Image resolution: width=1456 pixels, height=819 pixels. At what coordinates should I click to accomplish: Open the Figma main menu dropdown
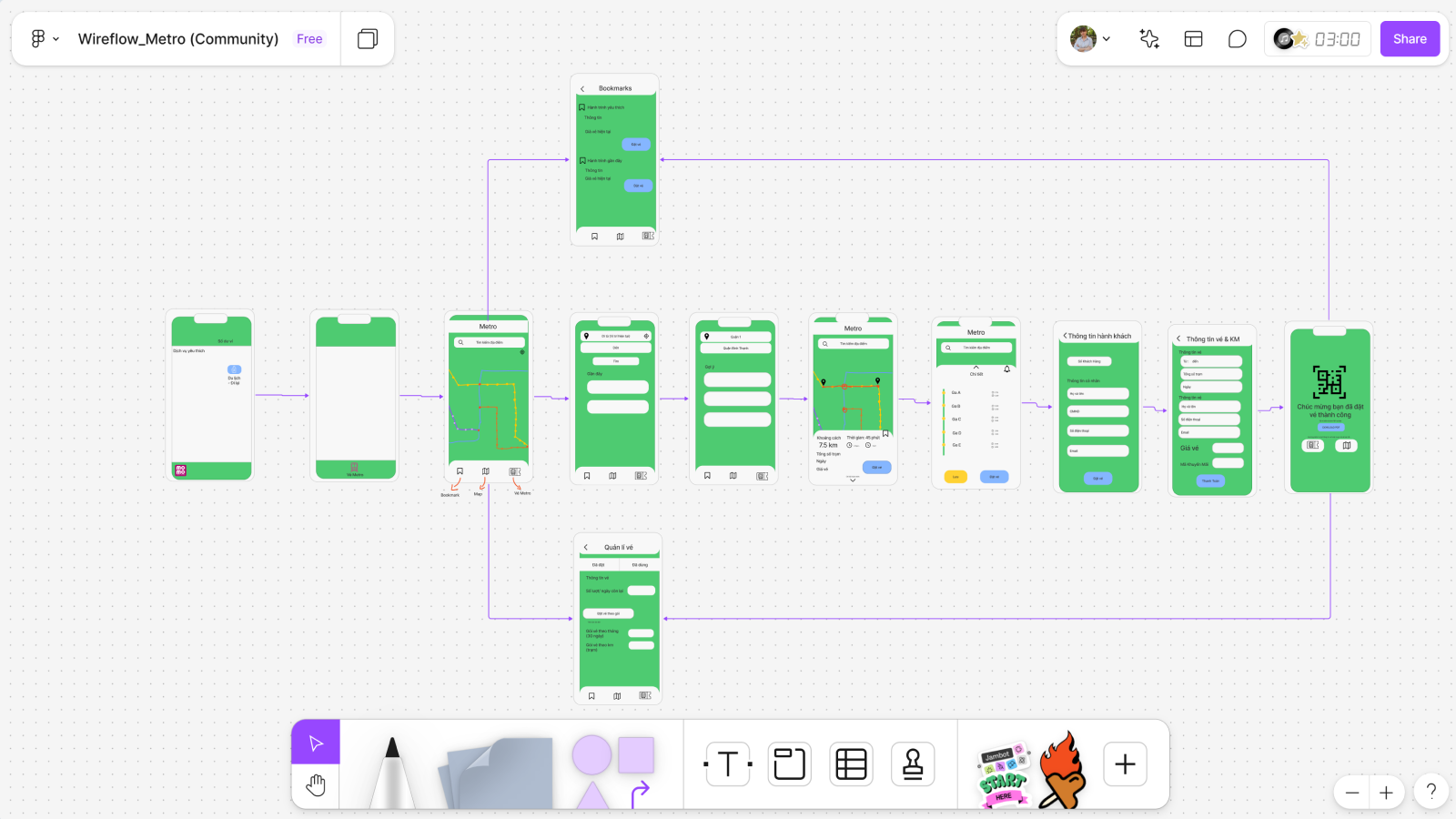click(x=44, y=39)
